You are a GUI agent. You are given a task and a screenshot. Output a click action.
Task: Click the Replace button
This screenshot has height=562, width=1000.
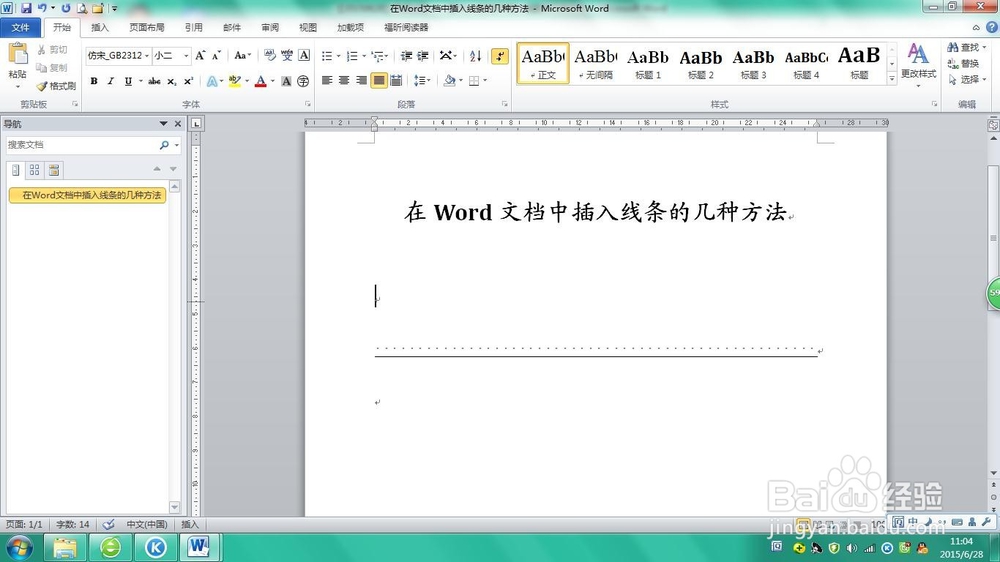click(x=964, y=63)
